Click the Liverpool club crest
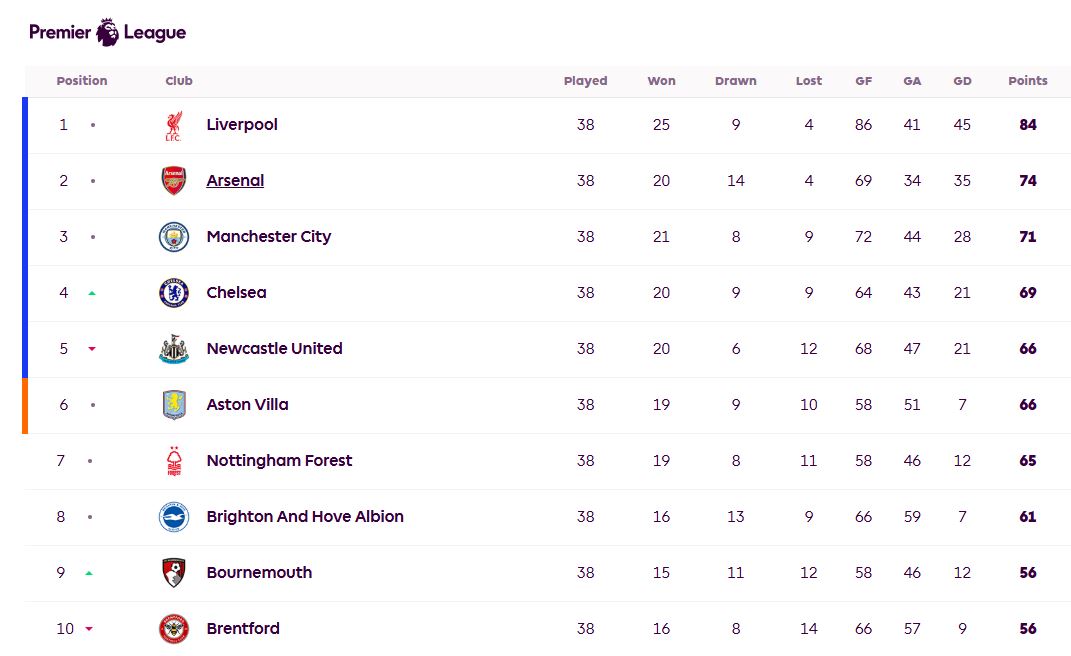Screen dimensions: 1071x656 (x=173, y=125)
